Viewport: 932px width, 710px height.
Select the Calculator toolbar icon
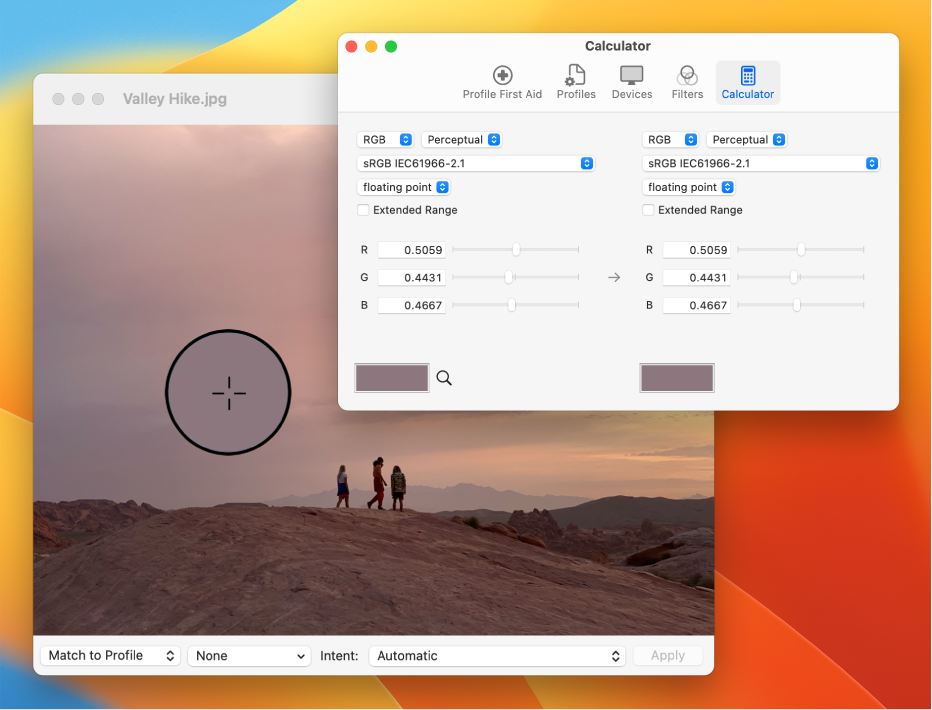tap(748, 83)
